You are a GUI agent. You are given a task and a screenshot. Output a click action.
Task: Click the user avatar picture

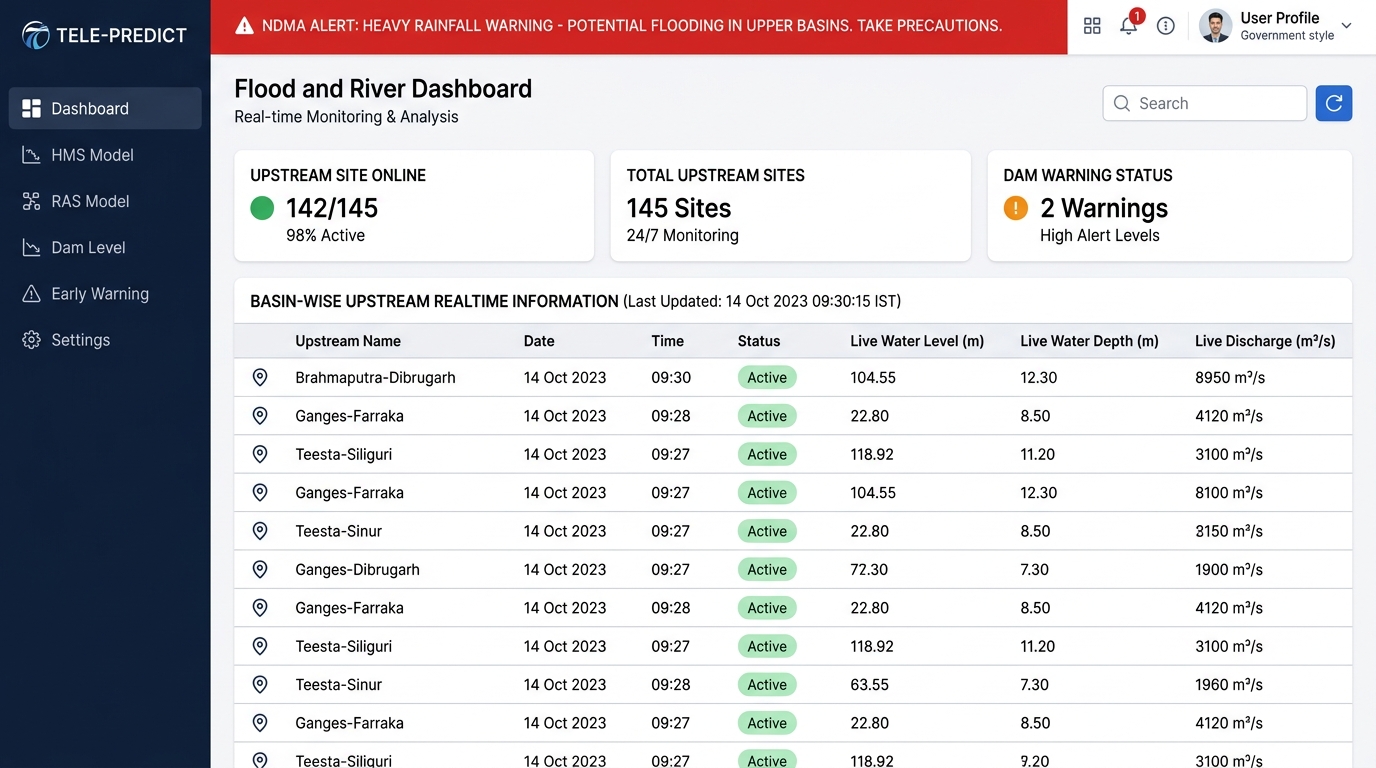pyautogui.click(x=1216, y=26)
